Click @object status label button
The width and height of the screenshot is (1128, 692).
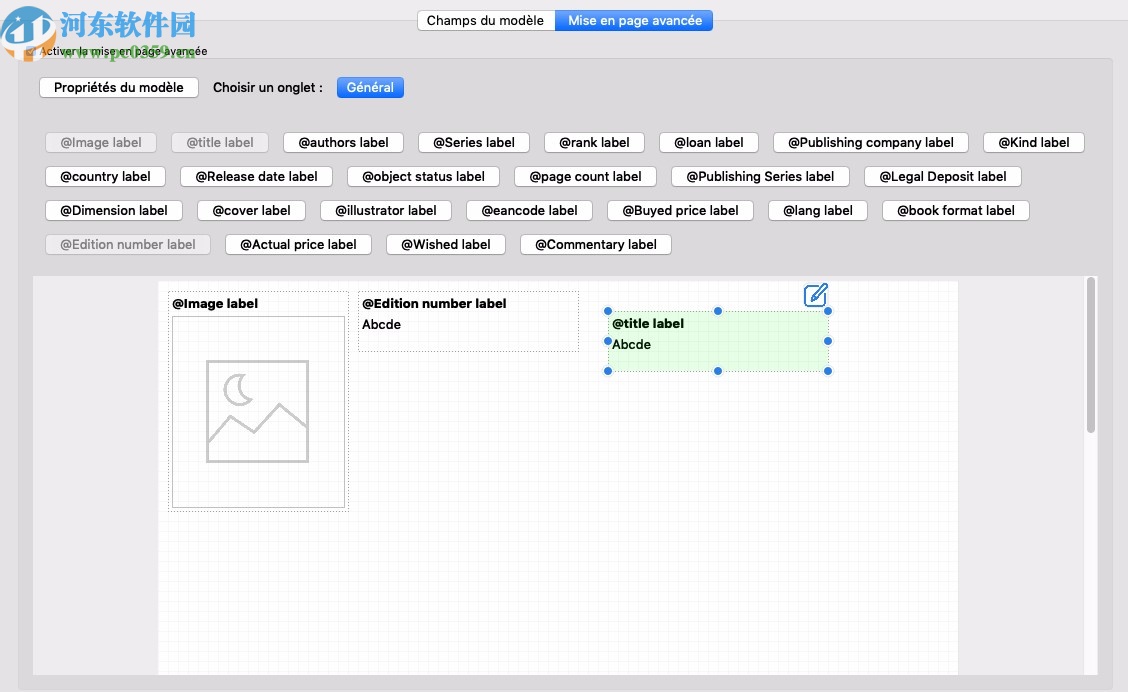[423, 176]
